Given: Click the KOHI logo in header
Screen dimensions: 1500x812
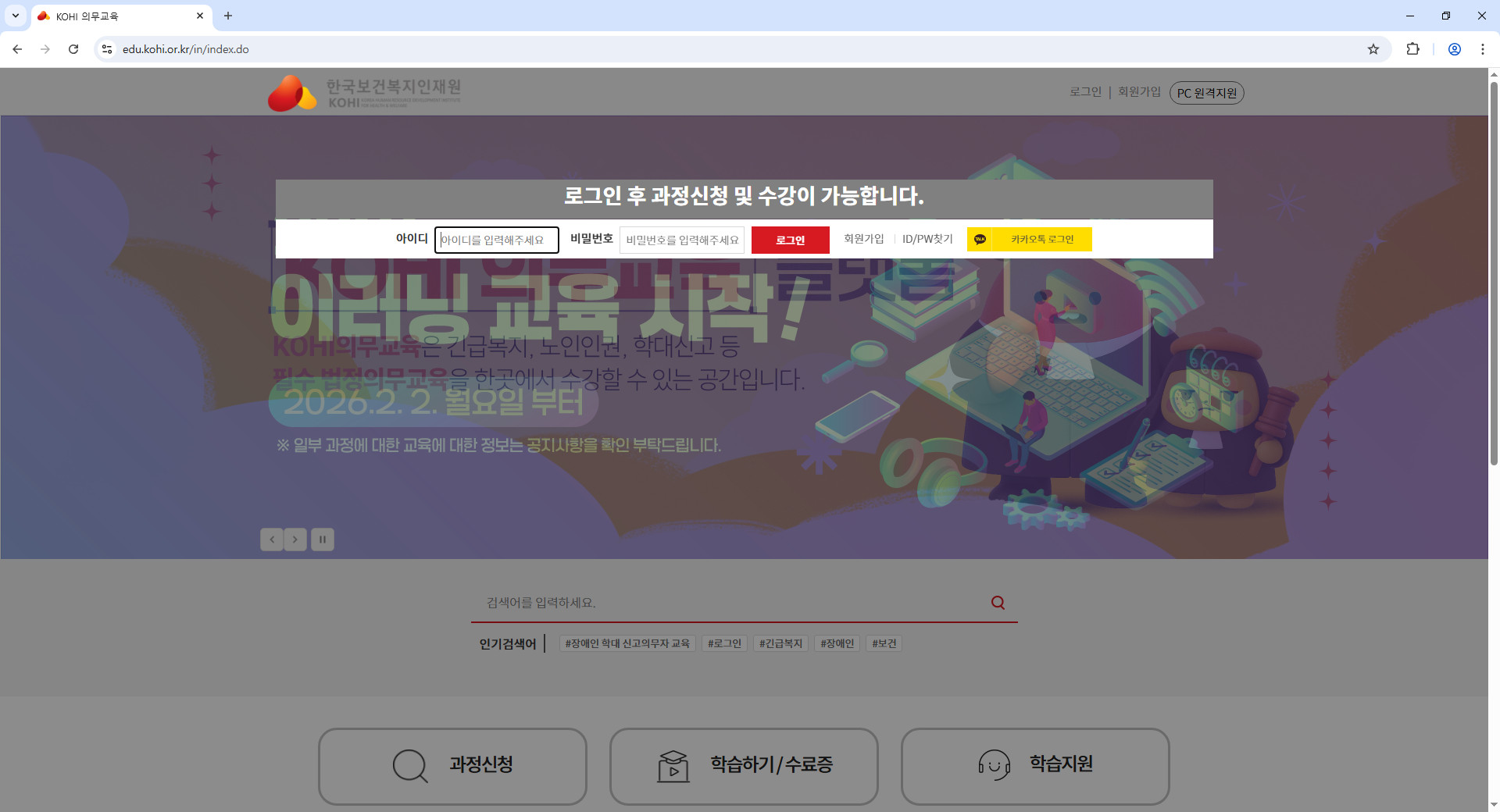Looking at the screenshot, I should click(x=364, y=93).
